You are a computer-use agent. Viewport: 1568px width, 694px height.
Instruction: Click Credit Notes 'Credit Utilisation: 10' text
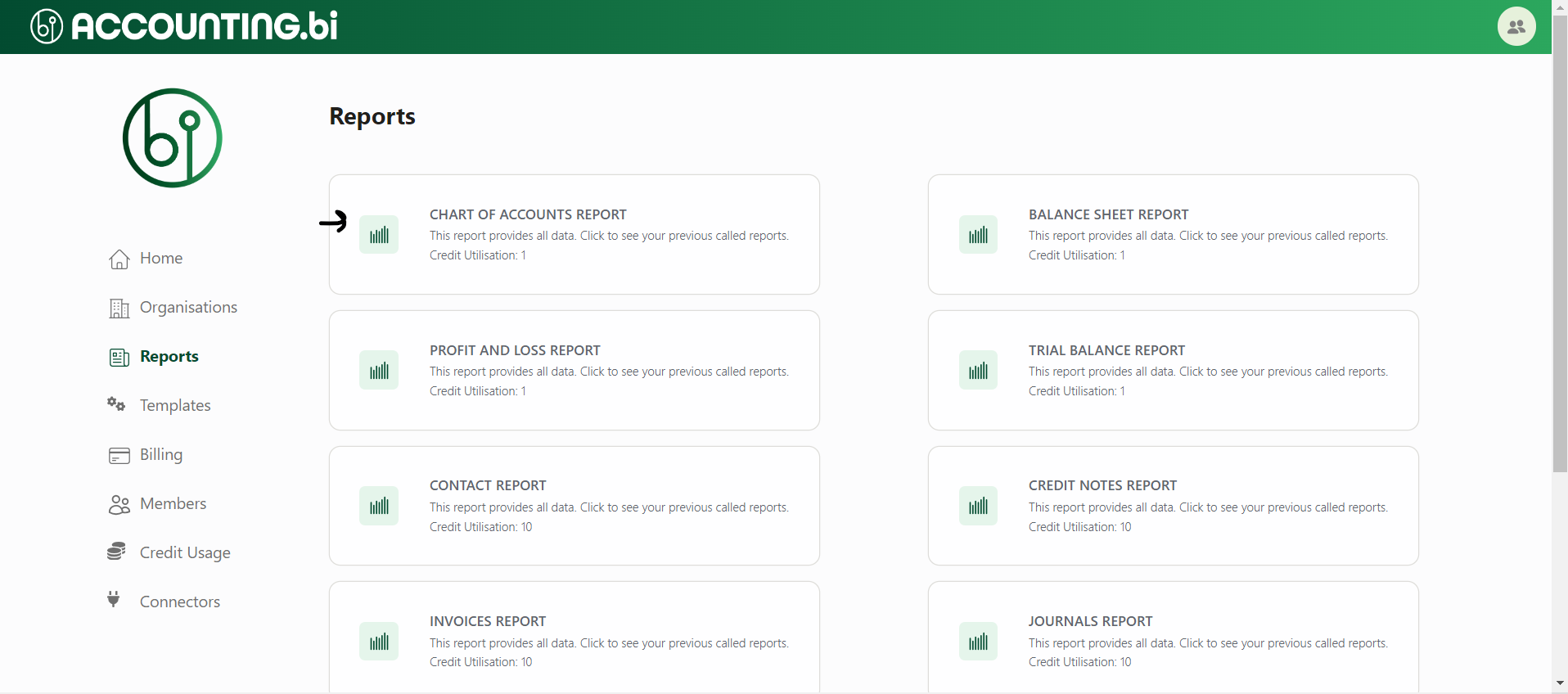pyautogui.click(x=1080, y=527)
